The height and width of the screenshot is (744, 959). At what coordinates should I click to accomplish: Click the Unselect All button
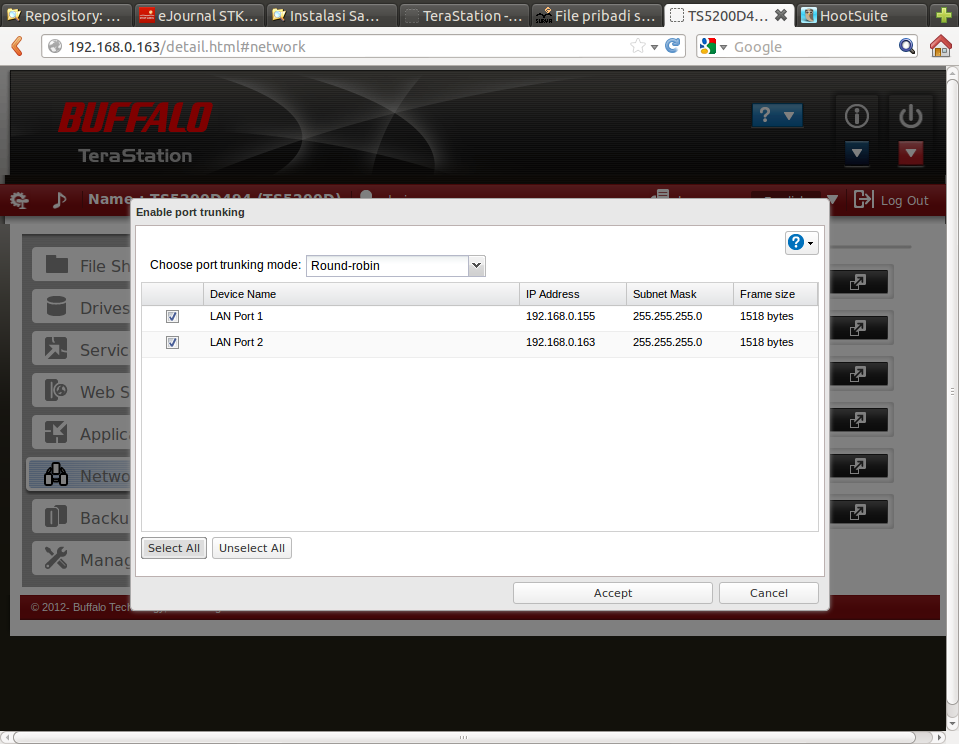pyautogui.click(x=251, y=548)
